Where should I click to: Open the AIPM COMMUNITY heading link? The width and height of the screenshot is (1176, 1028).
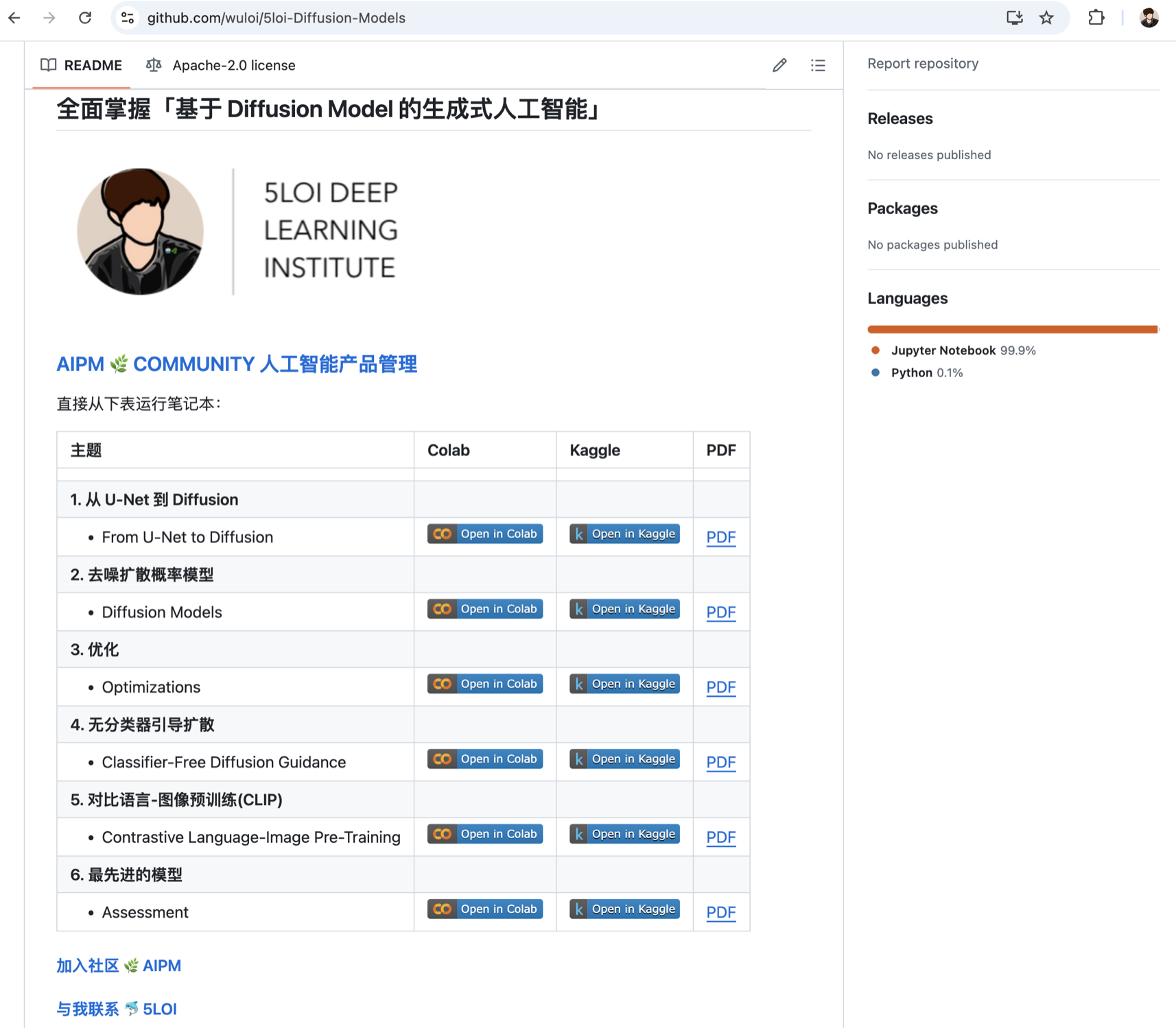pos(237,364)
